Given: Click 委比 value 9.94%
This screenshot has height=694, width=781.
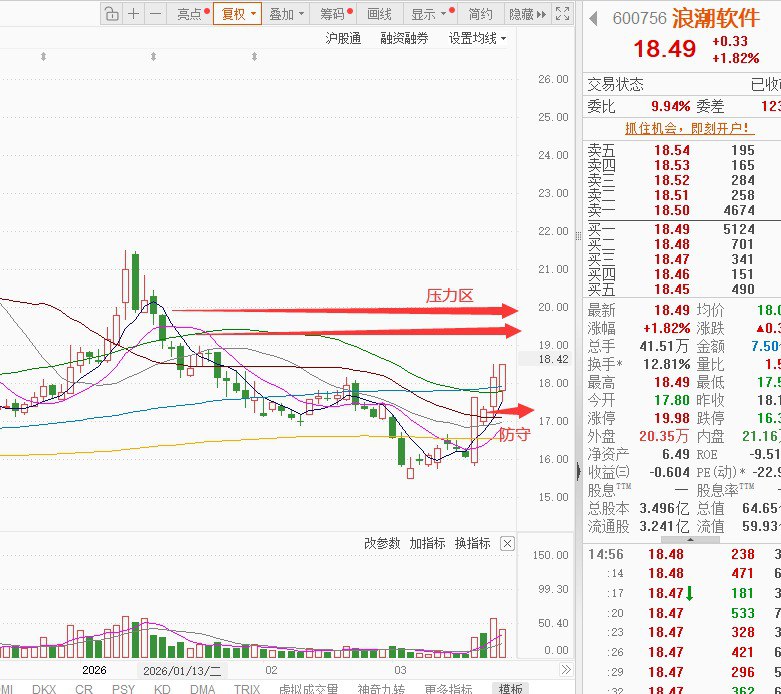Looking at the screenshot, I should [x=670, y=106].
